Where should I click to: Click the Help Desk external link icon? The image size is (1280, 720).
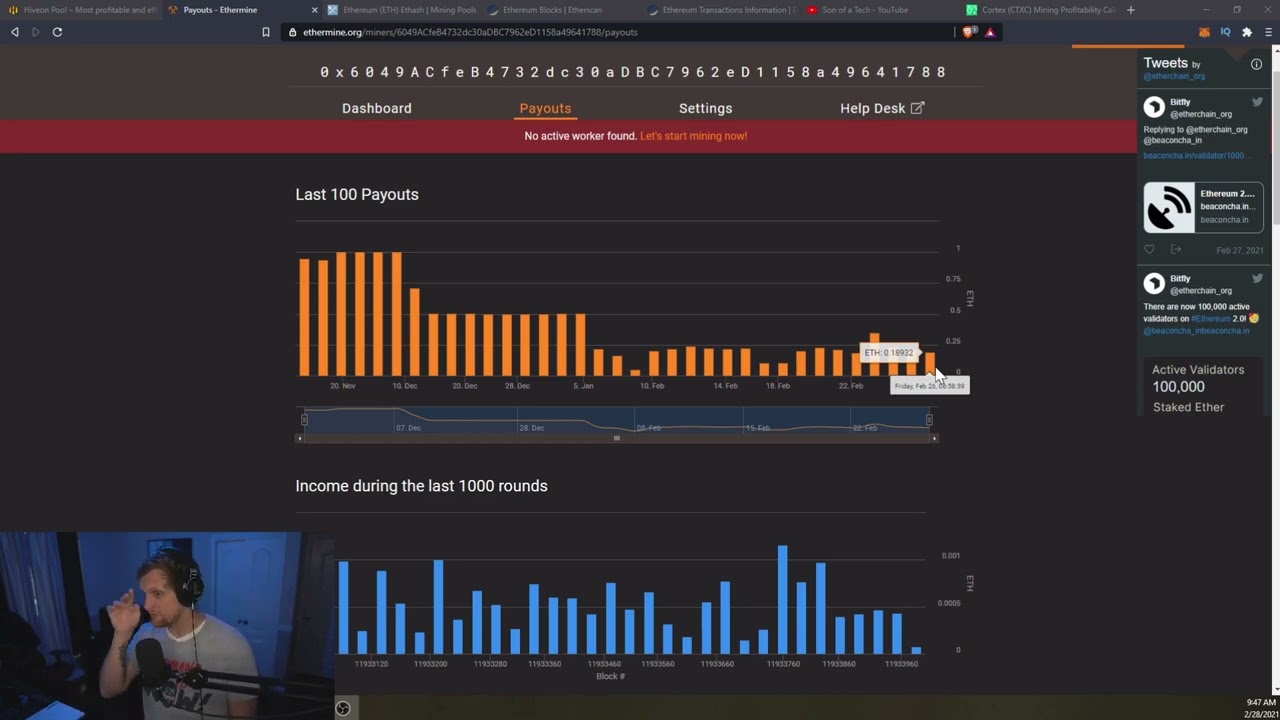(x=918, y=108)
